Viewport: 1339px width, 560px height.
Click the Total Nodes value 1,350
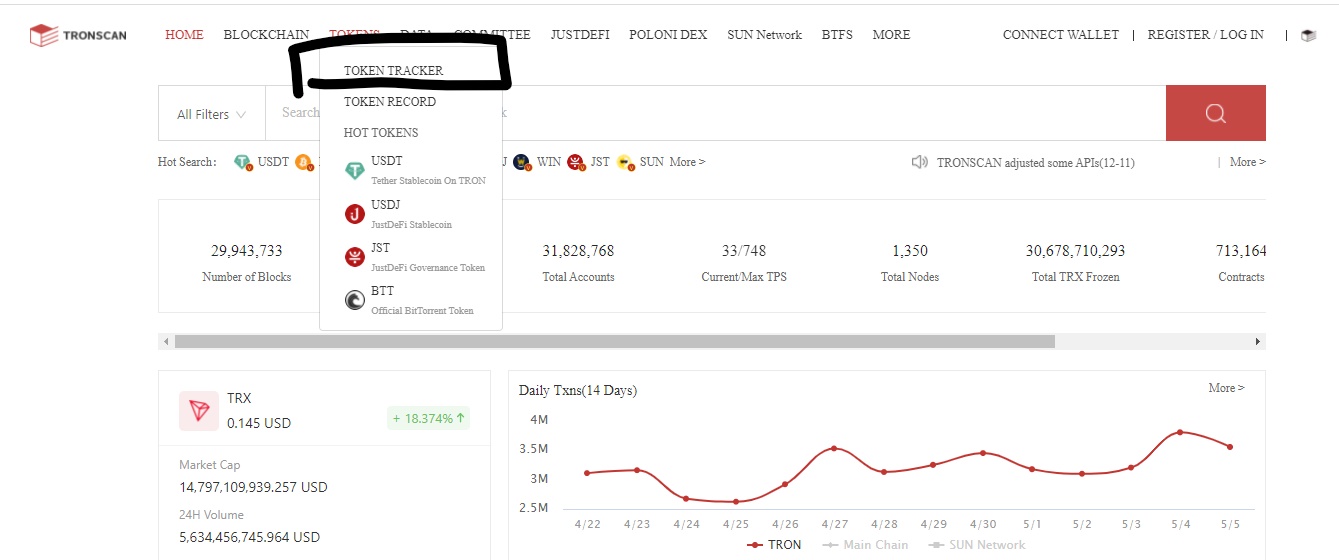910,251
